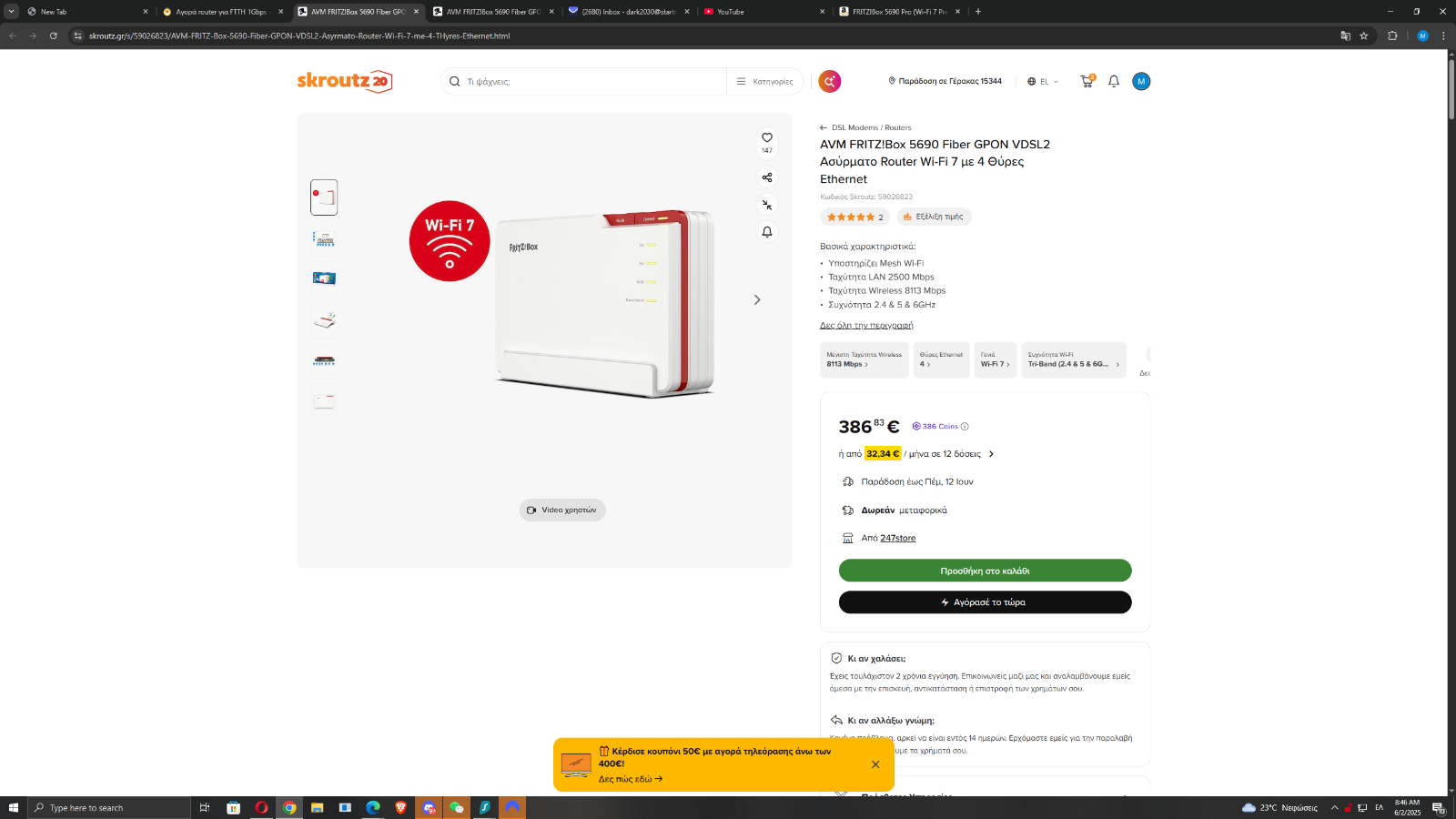The width and height of the screenshot is (1456, 819).
Task: Open the 247store seller link
Action: point(897,538)
